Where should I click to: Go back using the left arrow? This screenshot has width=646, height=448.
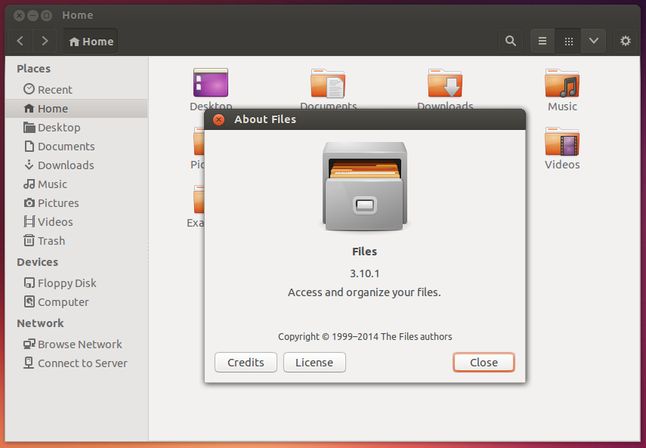click(x=20, y=41)
